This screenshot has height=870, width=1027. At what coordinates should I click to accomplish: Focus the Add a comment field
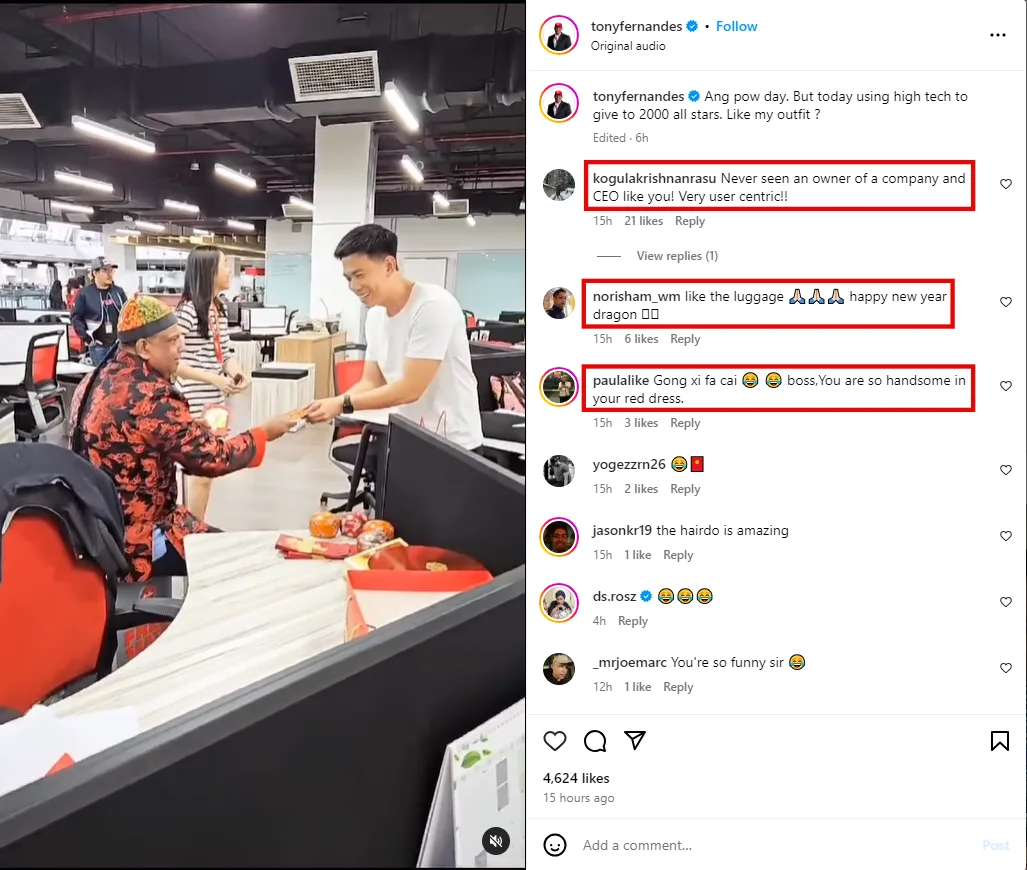point(777,845)
